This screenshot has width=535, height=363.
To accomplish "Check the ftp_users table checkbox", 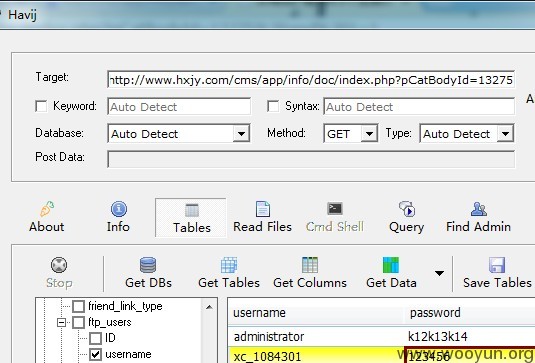I will pyautogui.click(x=78, y=322).
